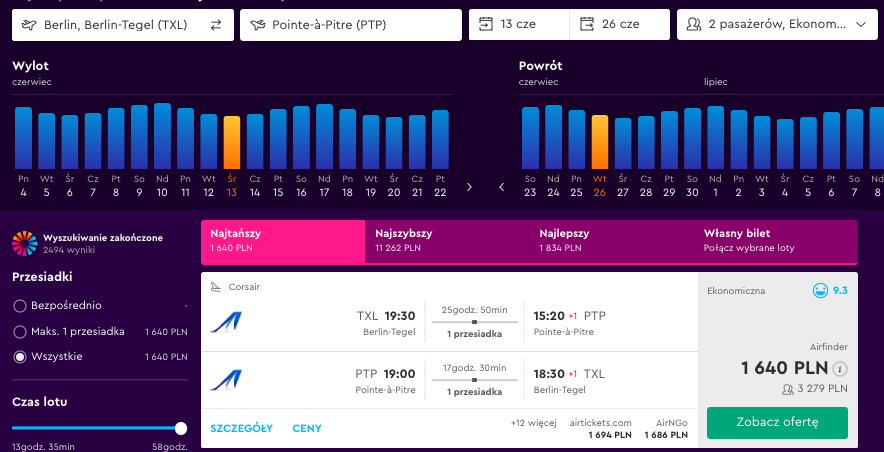This screenshot has width=884, height=452.
Task: Click the 2494 wyniki results count
Action: [69, 250]
